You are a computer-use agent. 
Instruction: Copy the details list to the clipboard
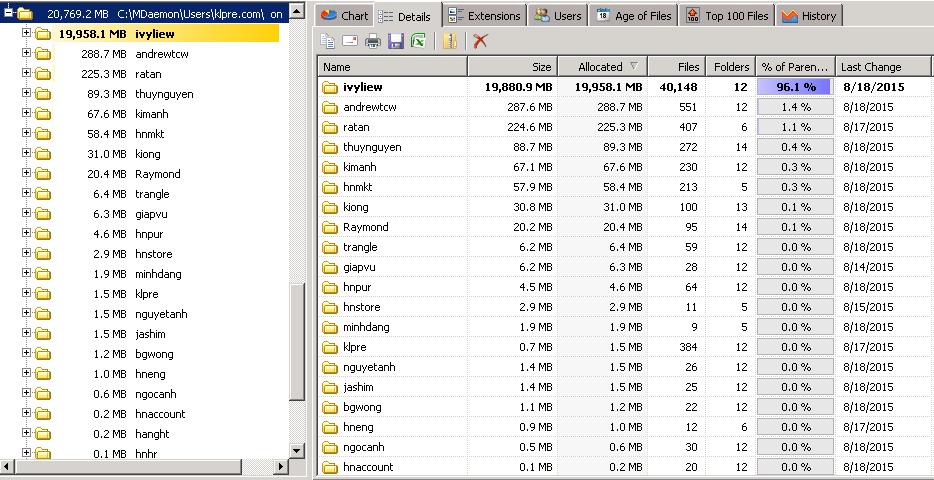pos(327,40)
